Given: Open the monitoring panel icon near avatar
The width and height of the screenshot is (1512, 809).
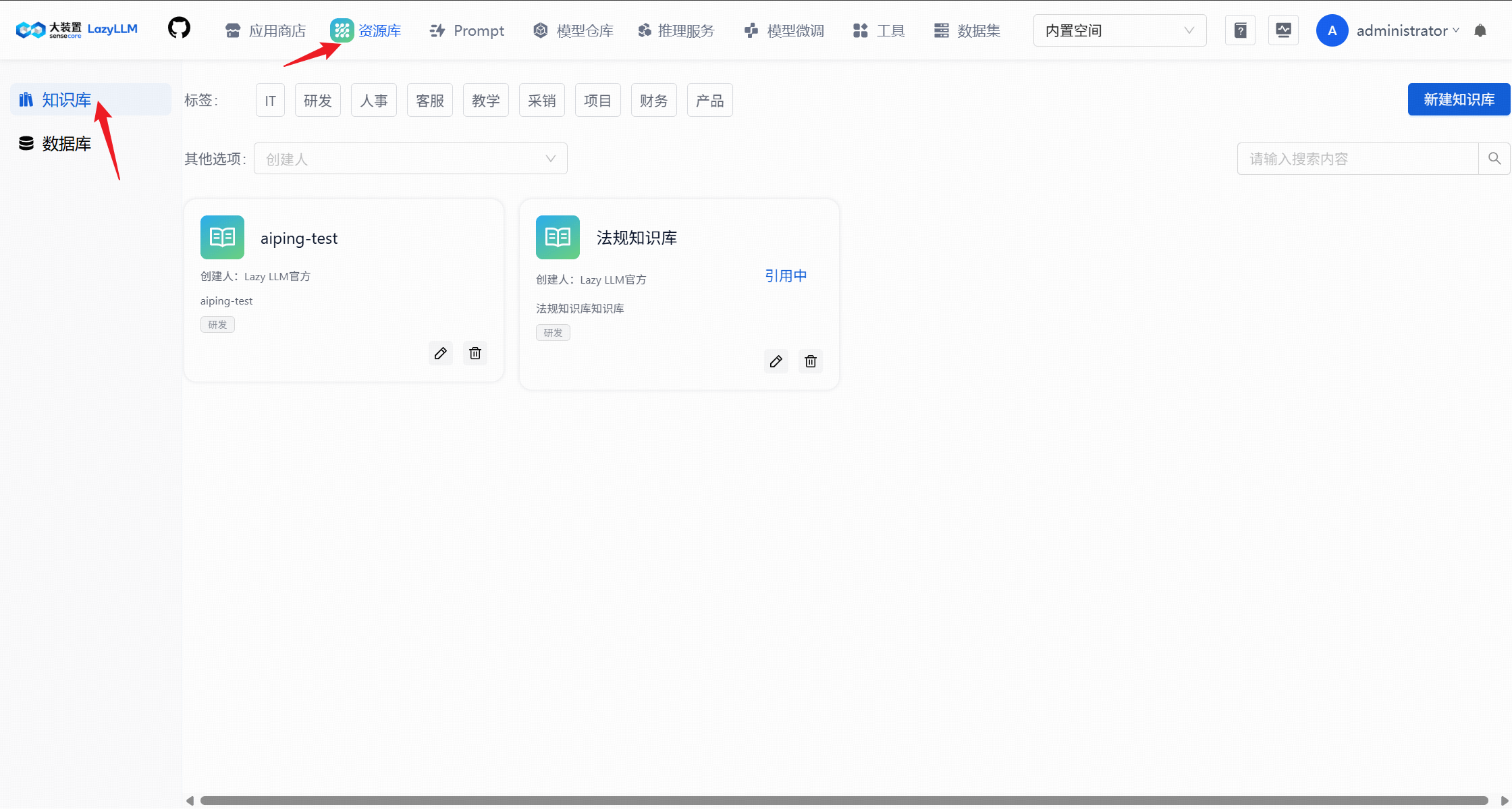Looking at the screenshot, I should click(1284, 30).
